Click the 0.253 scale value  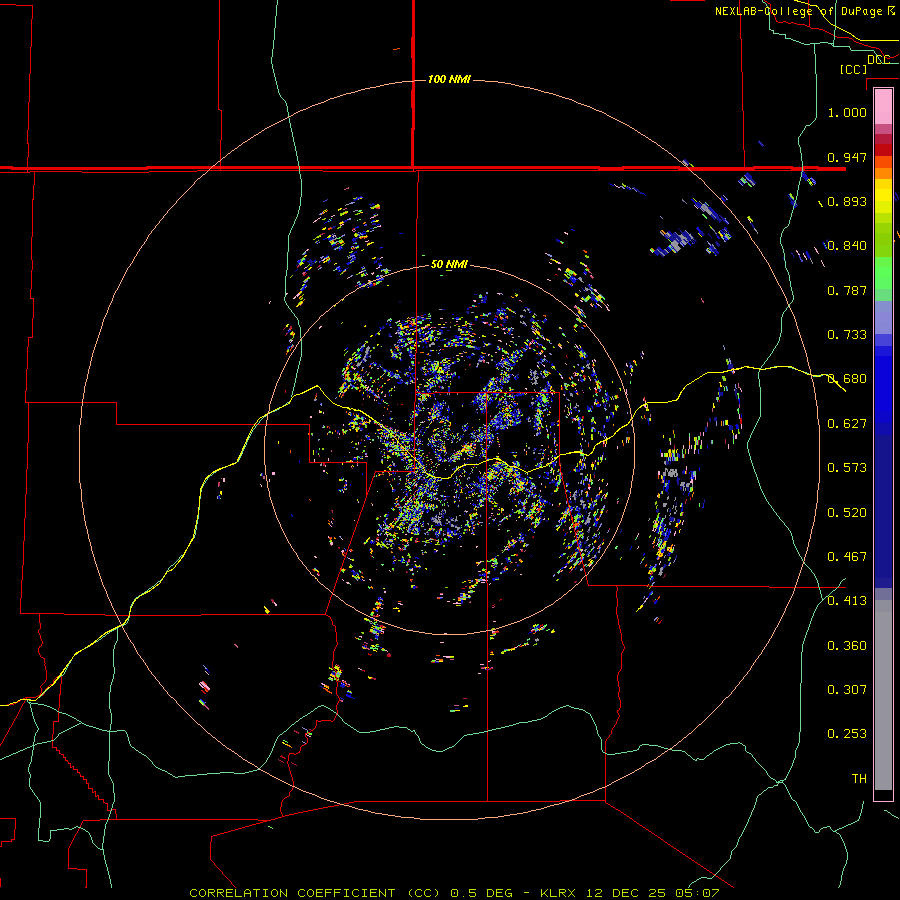click(847, 734)
